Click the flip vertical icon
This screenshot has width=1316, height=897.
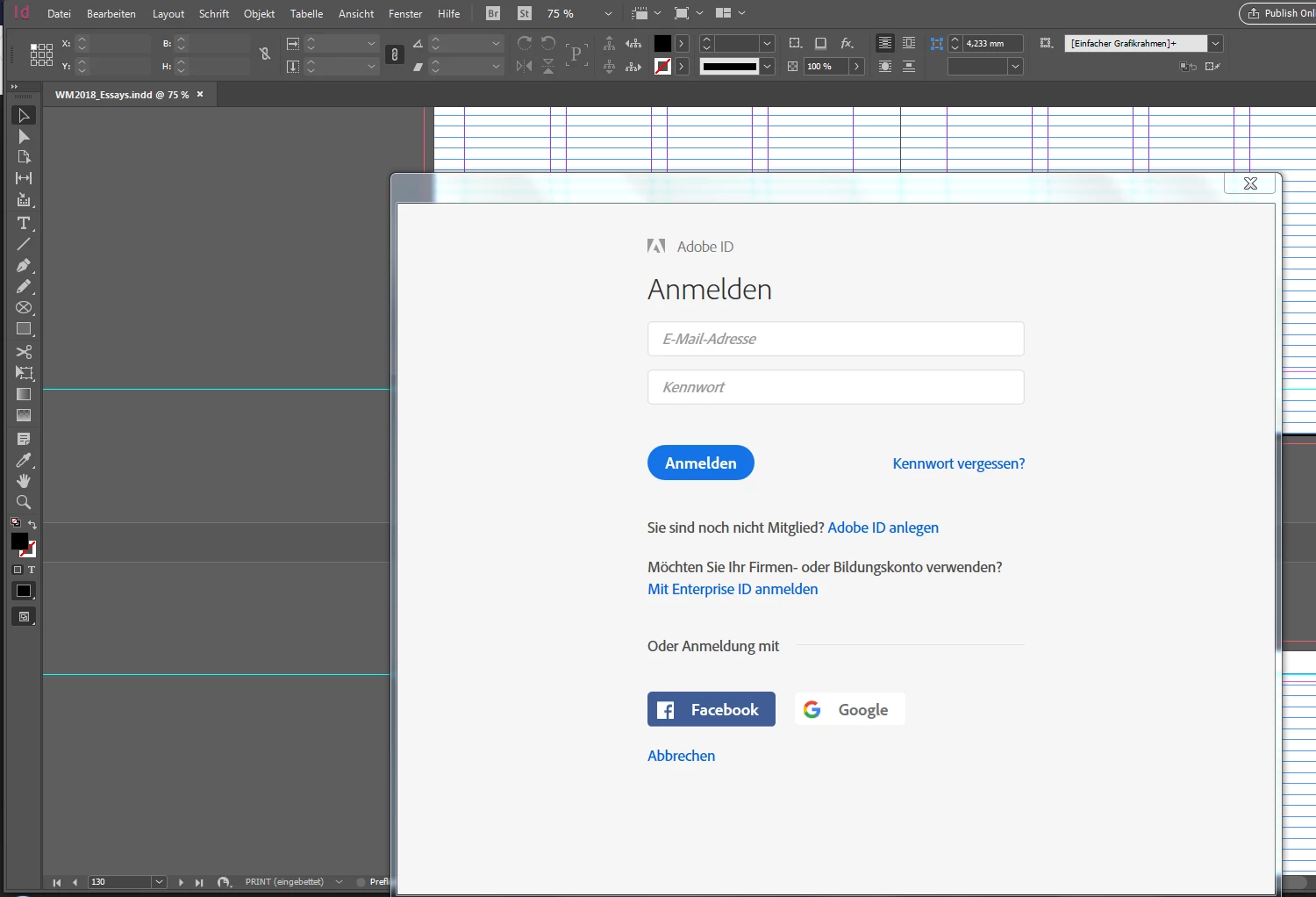[548, 66]
